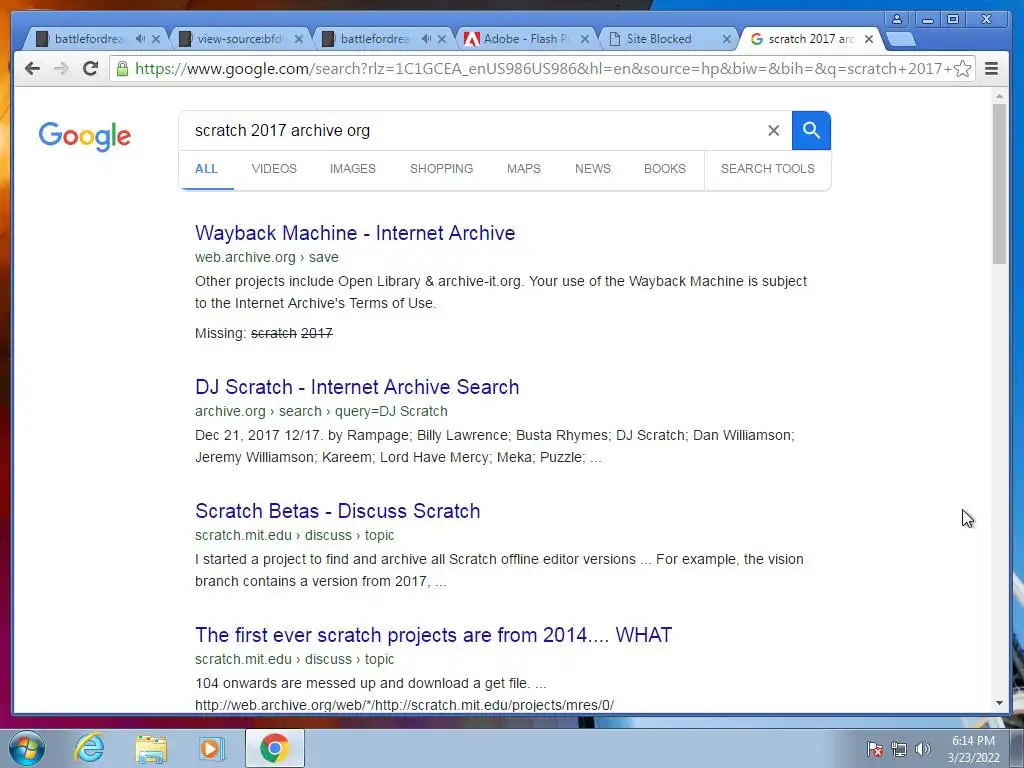
Task: Open Scratch Betas - Discuss Scratch result
Action: 338,511
